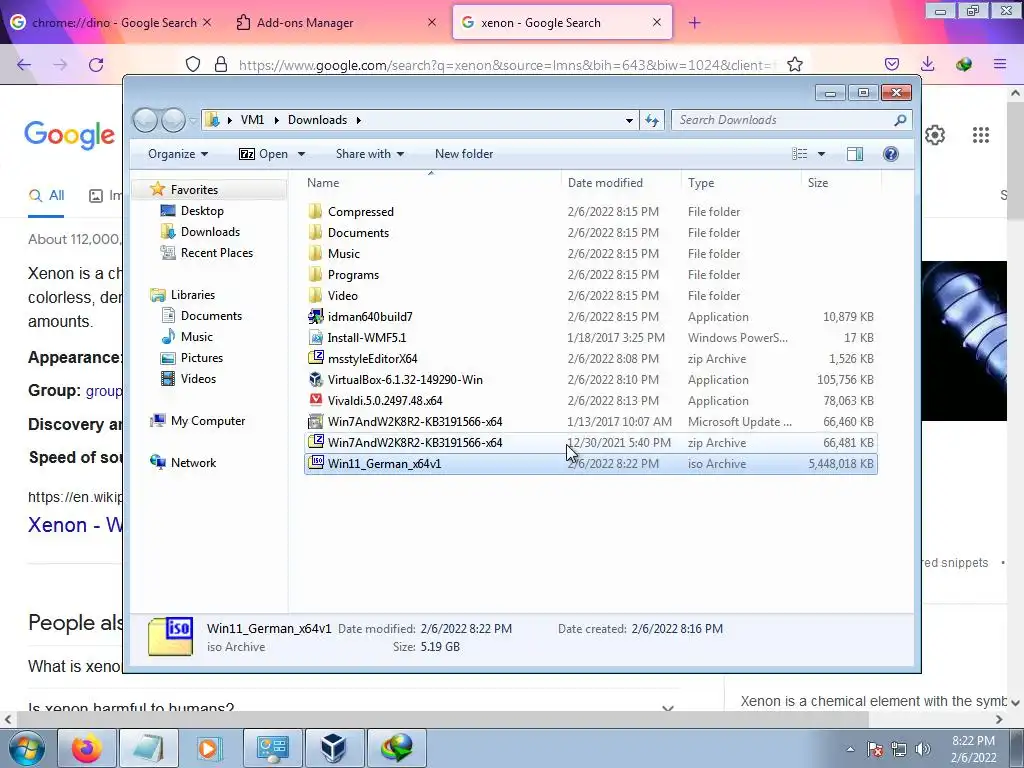Image resolution: width=1024 pixels, height=768 pixels.
Task: Open the Share with dropdown
Action: [370, 154]
